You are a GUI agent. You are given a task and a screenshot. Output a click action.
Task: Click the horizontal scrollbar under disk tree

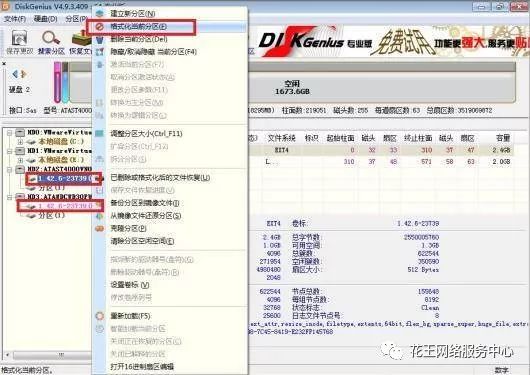pos(51,355)
